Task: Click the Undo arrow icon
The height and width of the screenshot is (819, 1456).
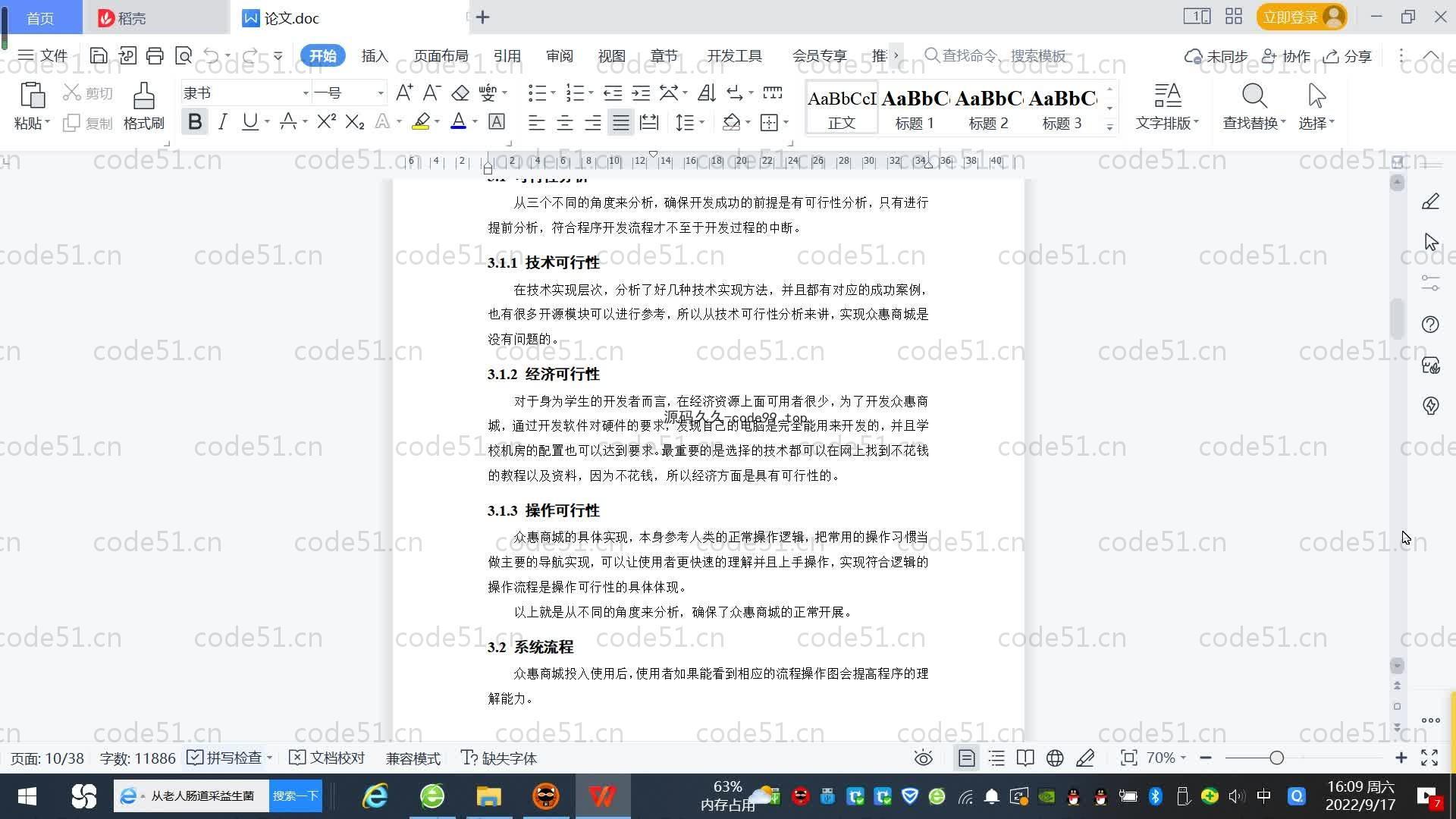Action: [x=212, y=55]
